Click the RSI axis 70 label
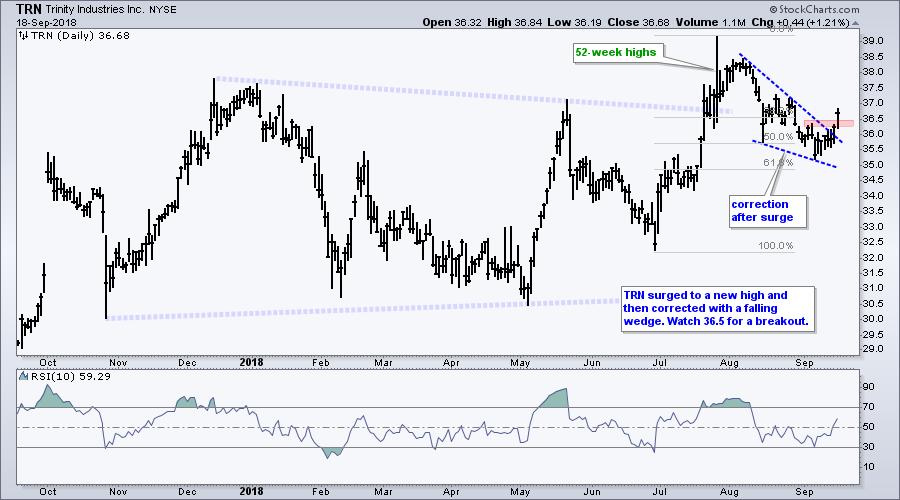 tap(868, 407)
